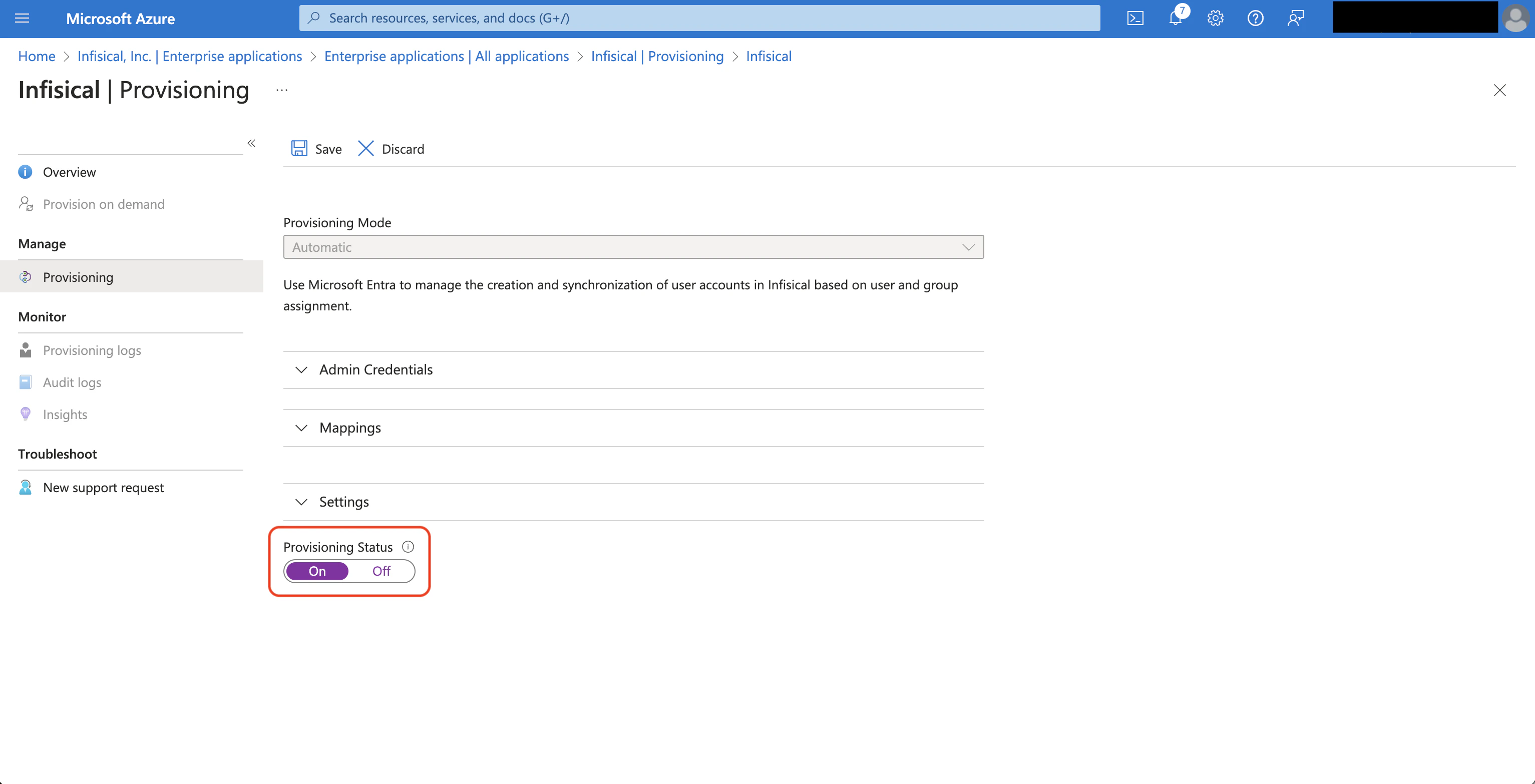1535x784 pixels.
Task: Go to Home breadcrumb
Action: click(x=37, y=56)
